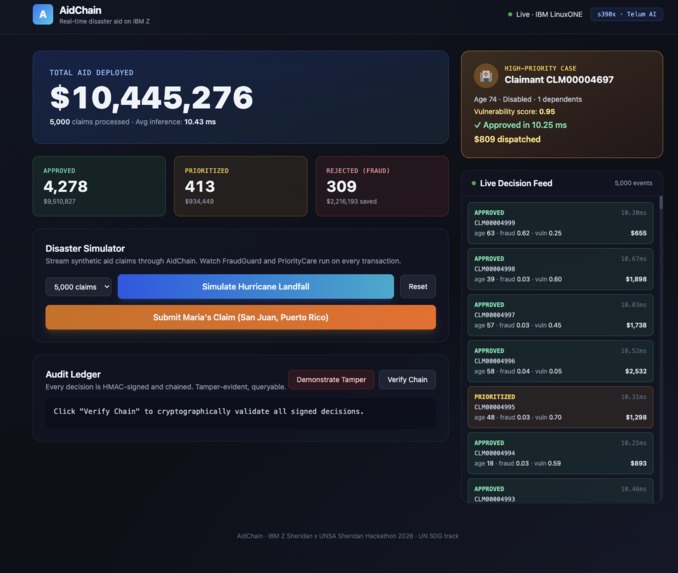Screen dimensions: 678x573
Task: Click the '$809 dispatched' text
Action: (507, 139)
